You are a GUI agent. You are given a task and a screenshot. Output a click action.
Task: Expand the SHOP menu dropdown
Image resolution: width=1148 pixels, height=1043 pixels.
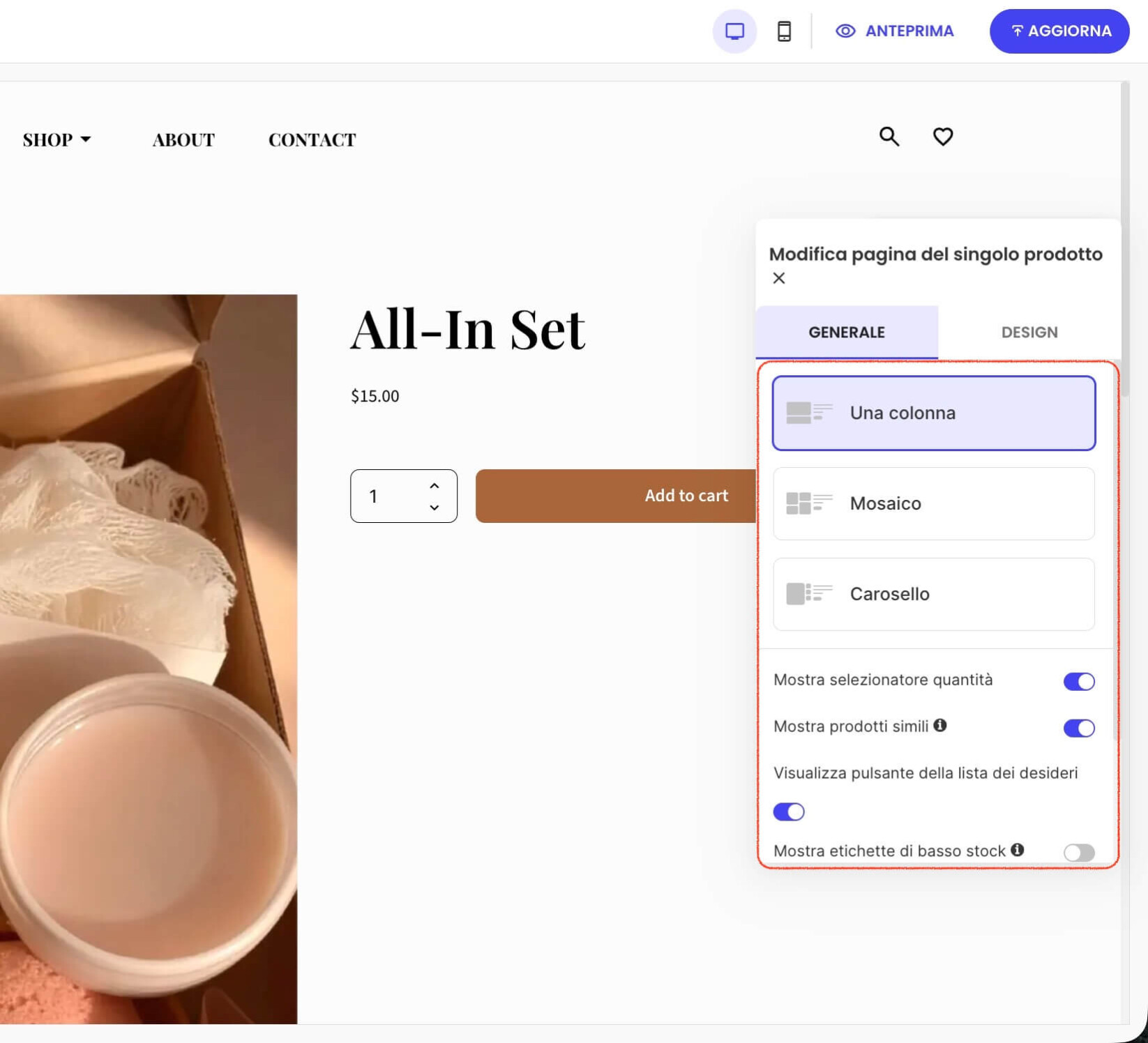tap(57, 139)
